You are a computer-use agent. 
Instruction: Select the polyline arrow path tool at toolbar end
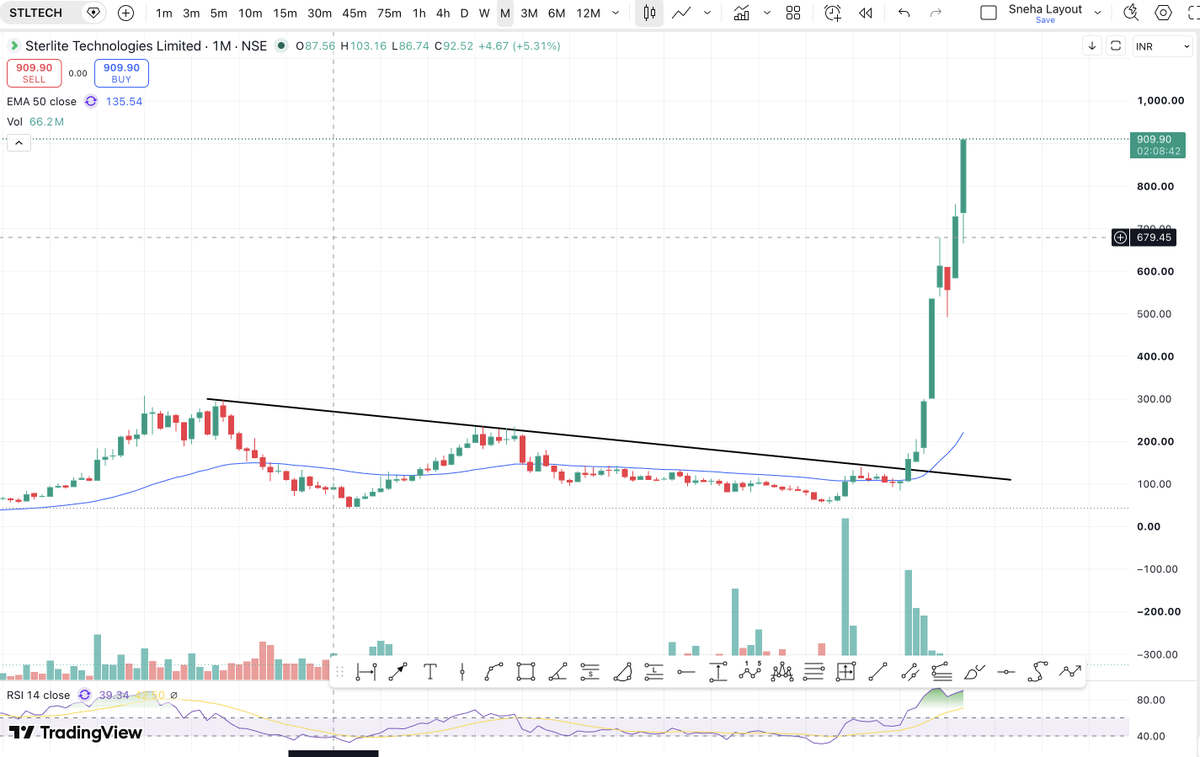coord(1070,672)
